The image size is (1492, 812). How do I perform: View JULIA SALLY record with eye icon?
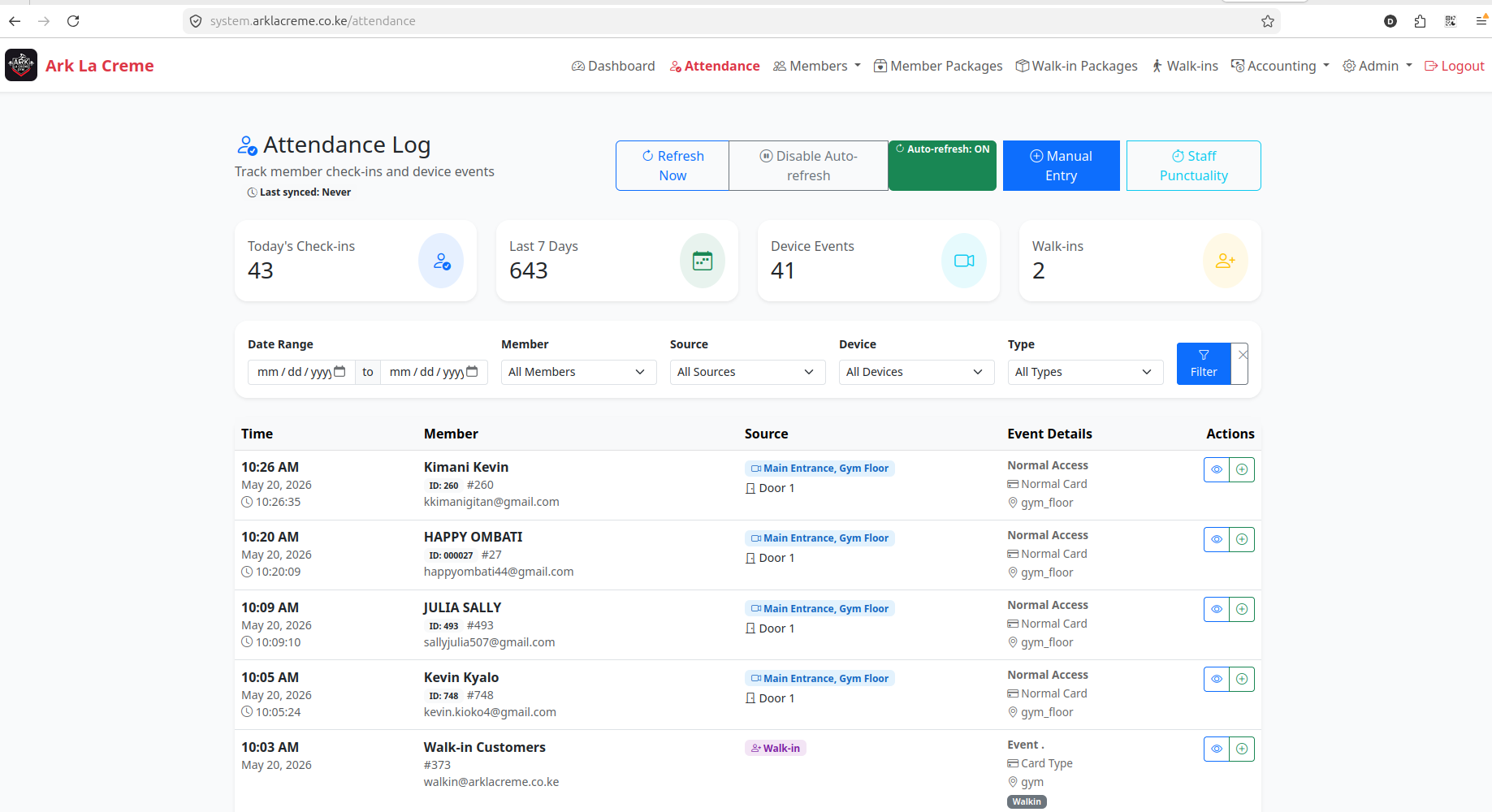(1217, 609)
